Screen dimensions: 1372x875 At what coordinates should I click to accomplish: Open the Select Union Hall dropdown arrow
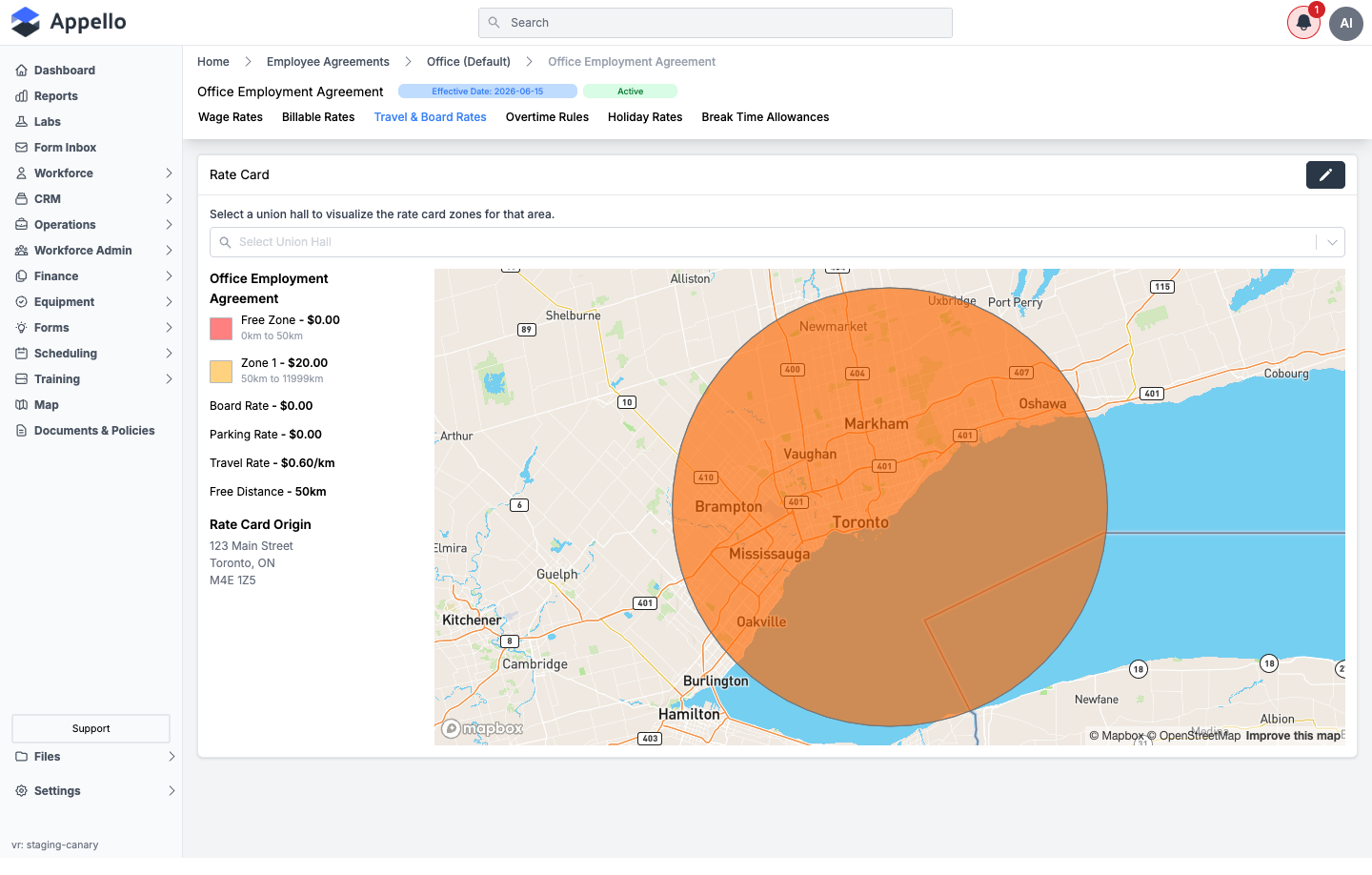click(1332, 242)
